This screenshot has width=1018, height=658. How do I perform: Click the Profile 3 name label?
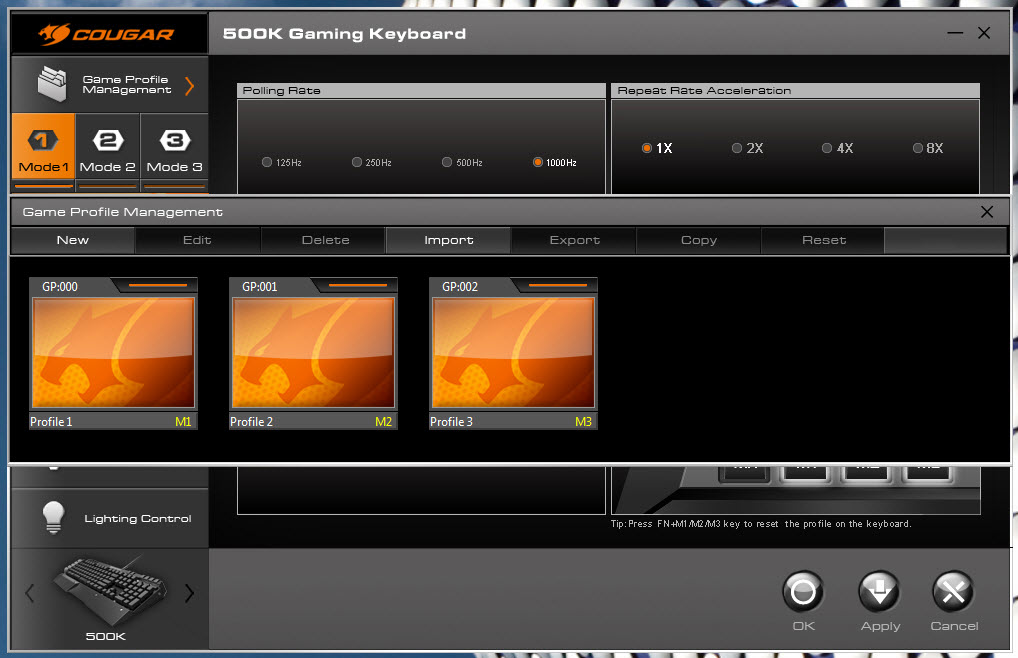451,422
